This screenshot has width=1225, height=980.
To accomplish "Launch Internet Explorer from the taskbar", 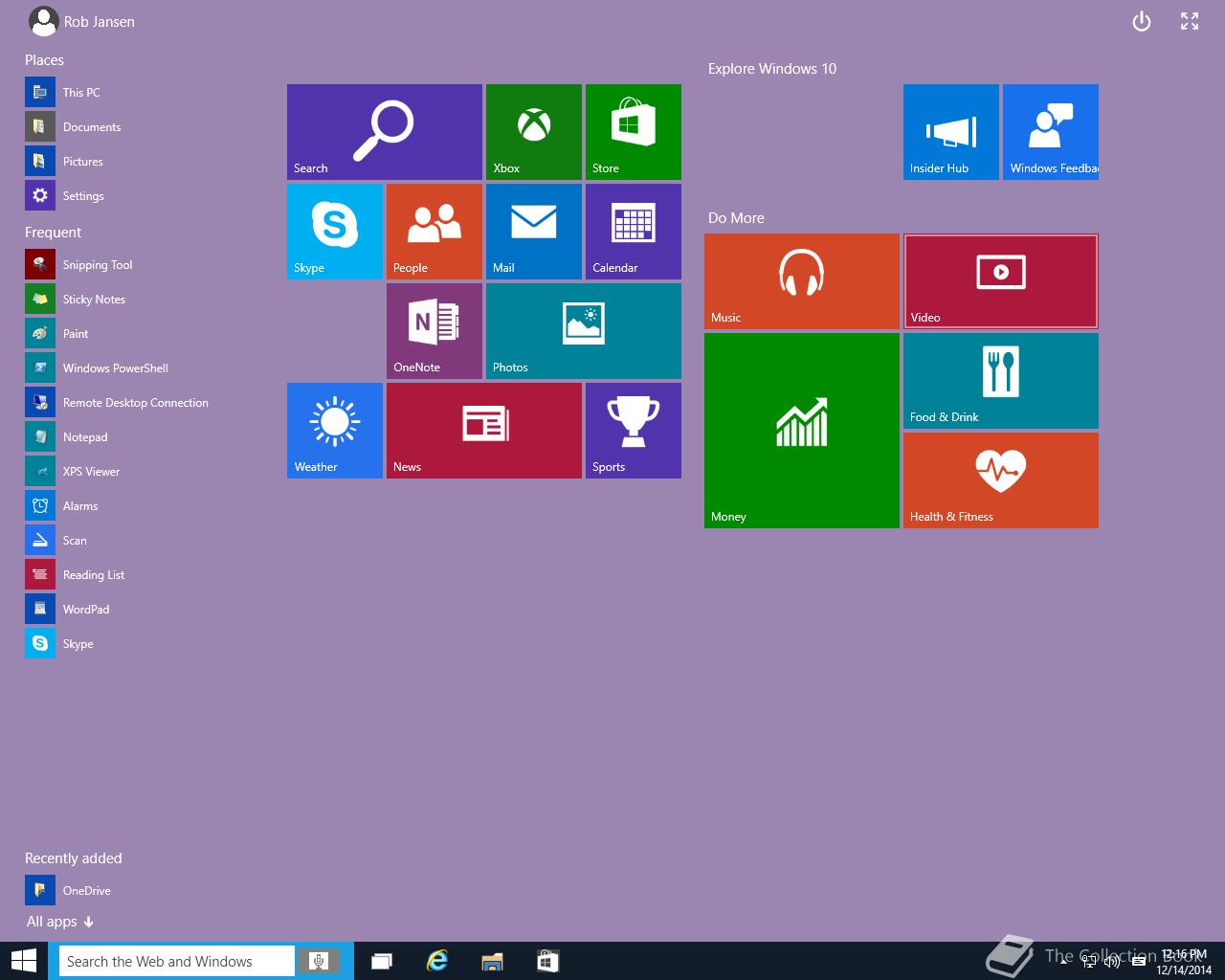I will click(437, 961).
